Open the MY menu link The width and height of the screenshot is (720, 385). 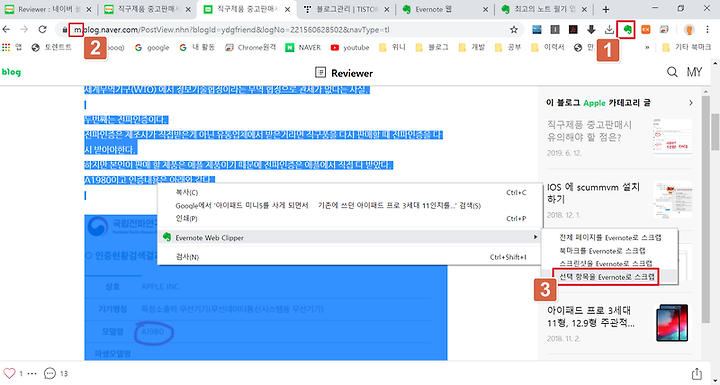pyautogui.click(x=694, y=72)
